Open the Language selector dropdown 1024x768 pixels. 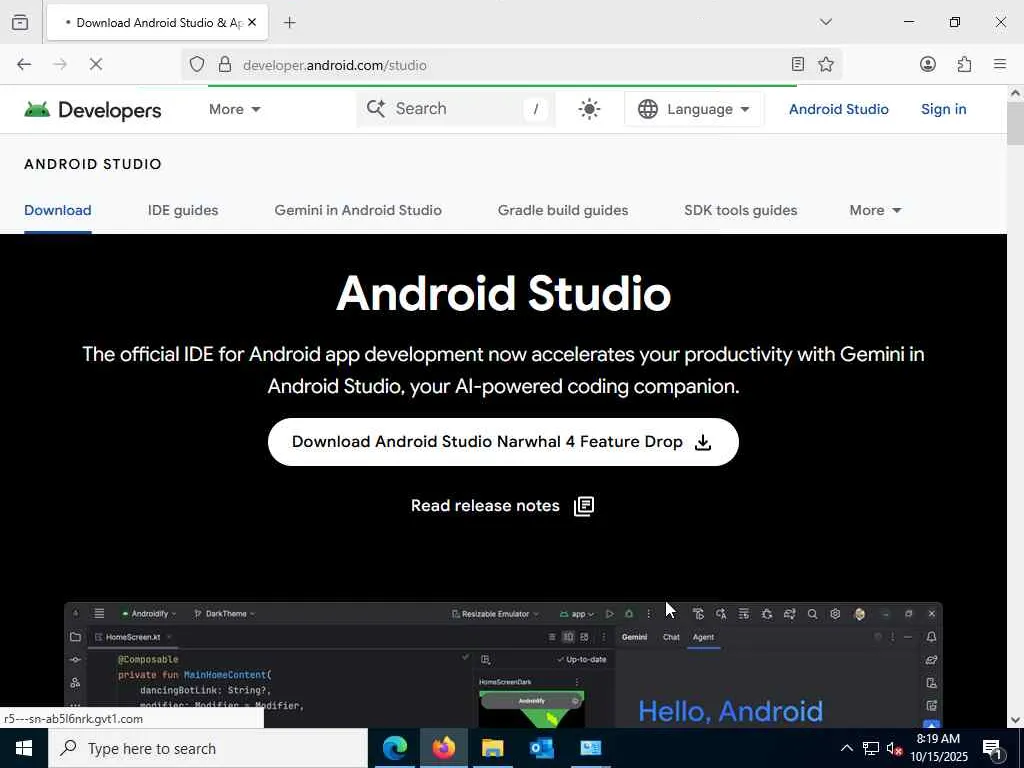point(693,109)
